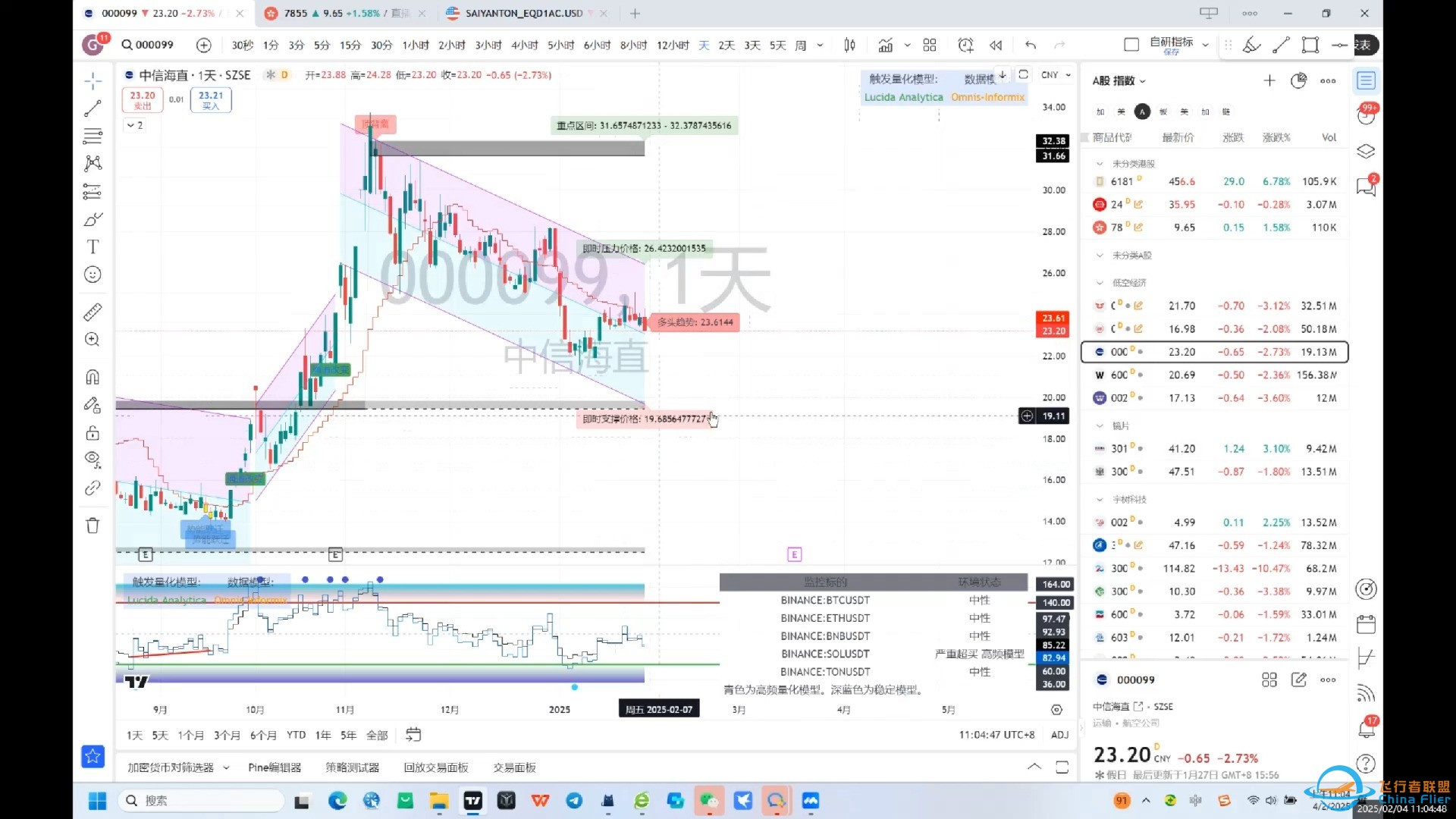Image resolution: width=1456 pixels, height=819 pixels.
Task: Toggle magnet mode for drawings
Action: [93, 377]
